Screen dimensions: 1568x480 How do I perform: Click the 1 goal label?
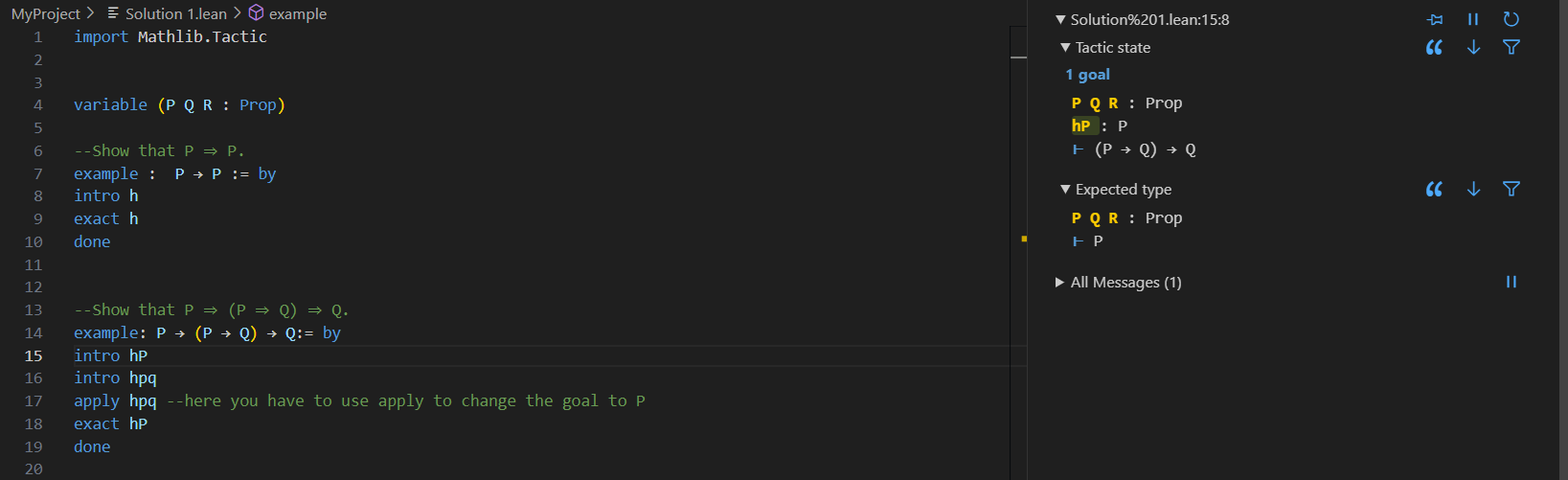[x=1087, y=75]
